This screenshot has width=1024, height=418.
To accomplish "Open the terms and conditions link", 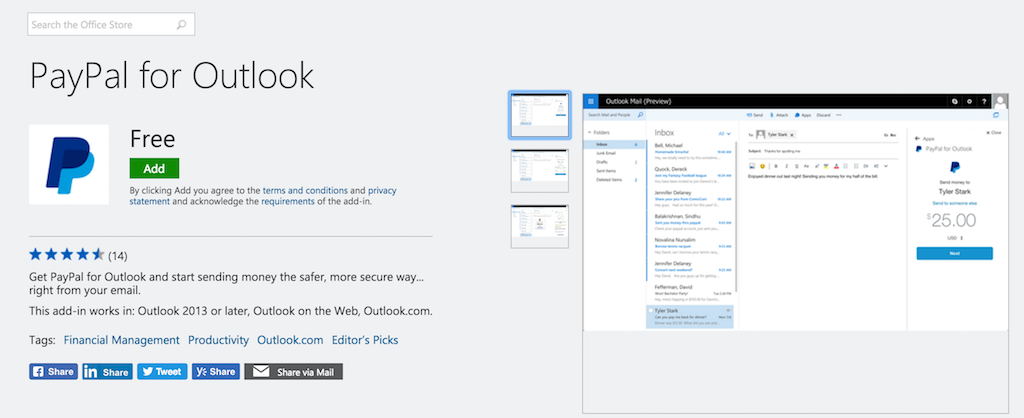I will pos(305,191).
